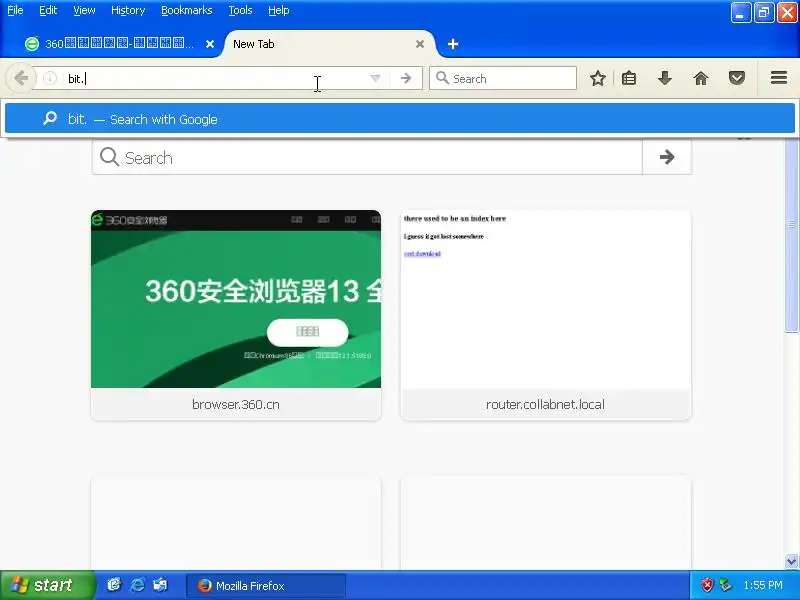
Task: Restore down the Firefox window
Action: point(764,13)
